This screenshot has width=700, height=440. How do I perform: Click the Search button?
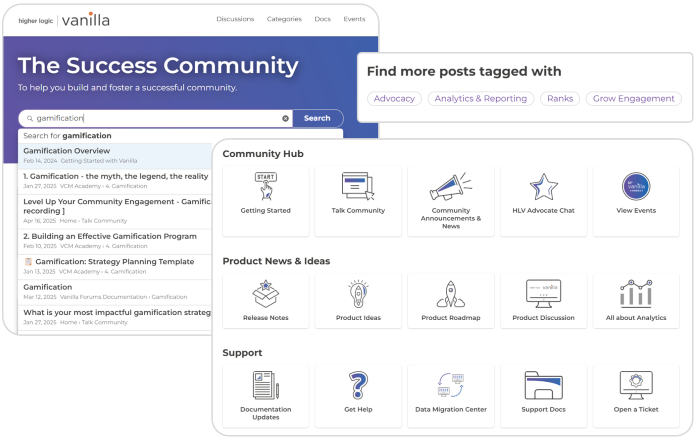click(x=317, y=118)
